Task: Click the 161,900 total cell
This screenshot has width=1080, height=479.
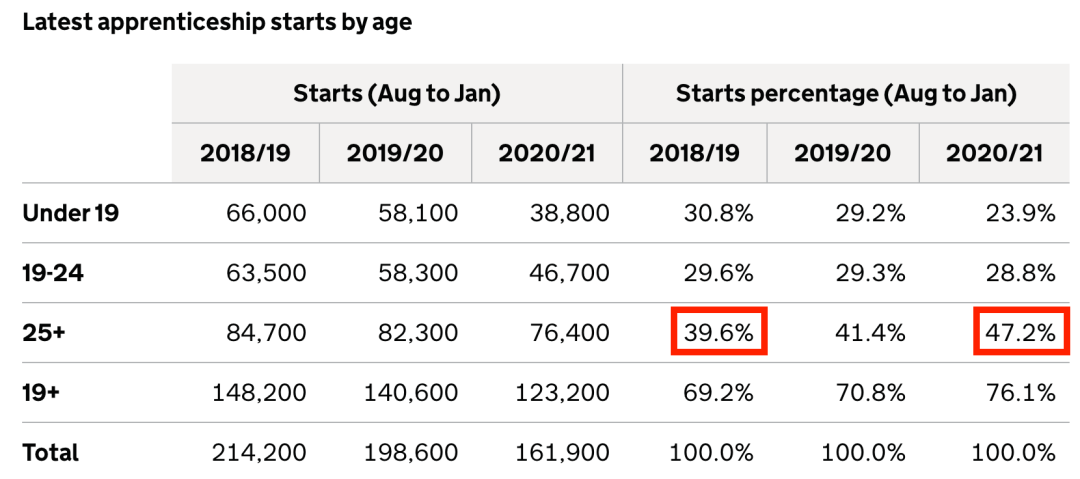Action: click(x=564, y=452)
